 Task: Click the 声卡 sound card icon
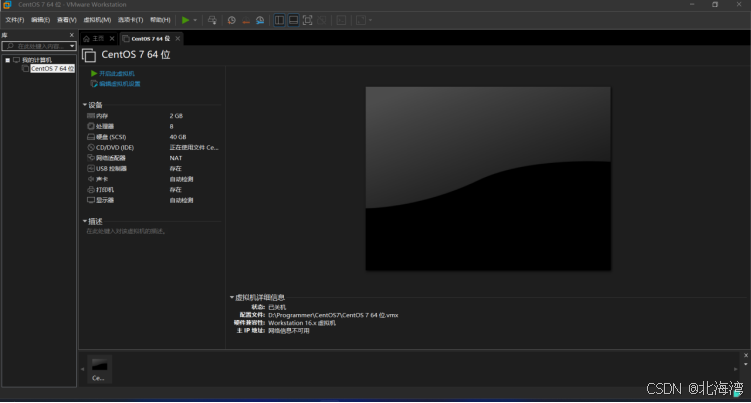point(91,179)
